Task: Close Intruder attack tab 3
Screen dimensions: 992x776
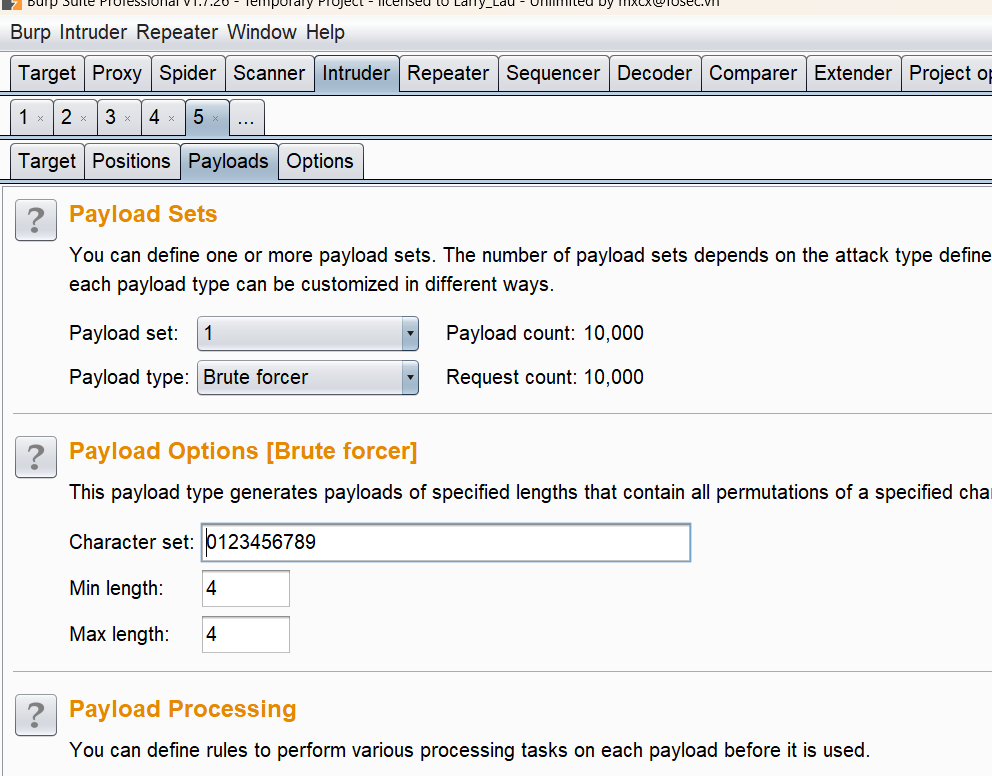Action: (128, 118)
